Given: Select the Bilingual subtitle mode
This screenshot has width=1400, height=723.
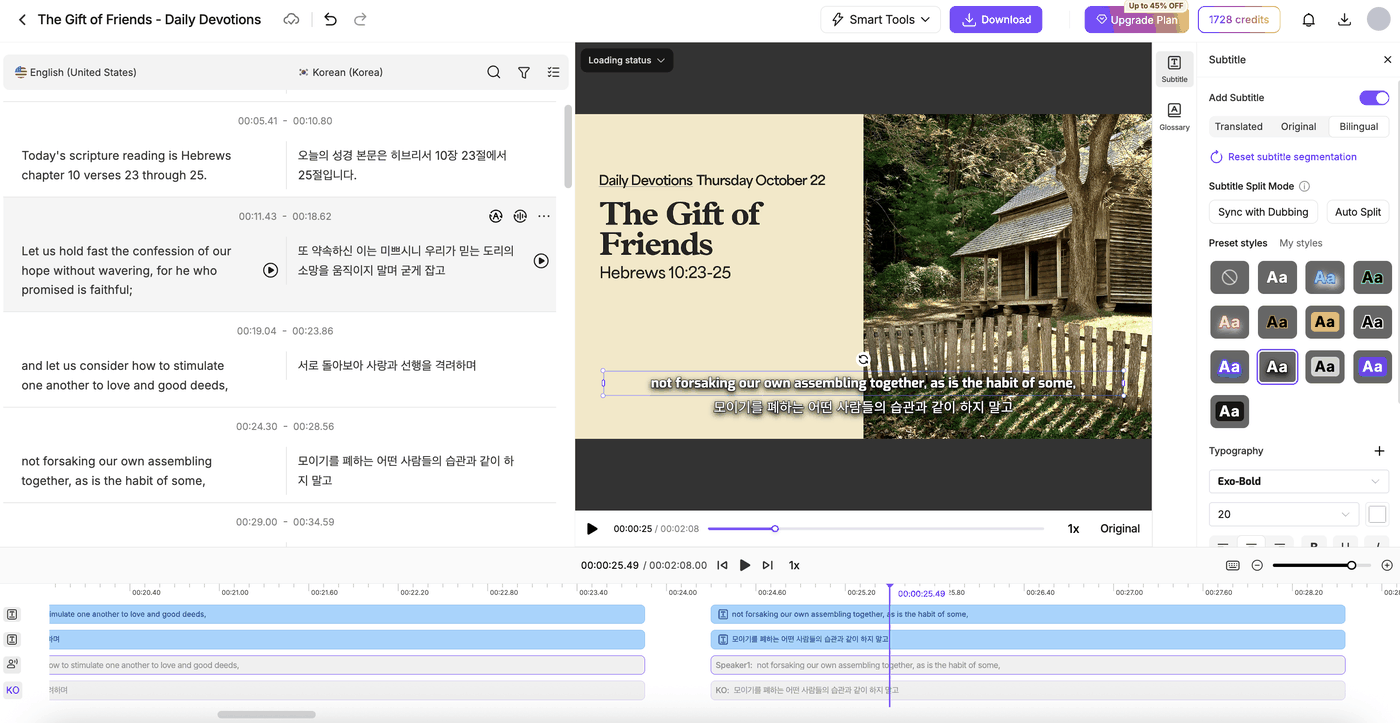Looking at the screenshot, I should 1358,127.
